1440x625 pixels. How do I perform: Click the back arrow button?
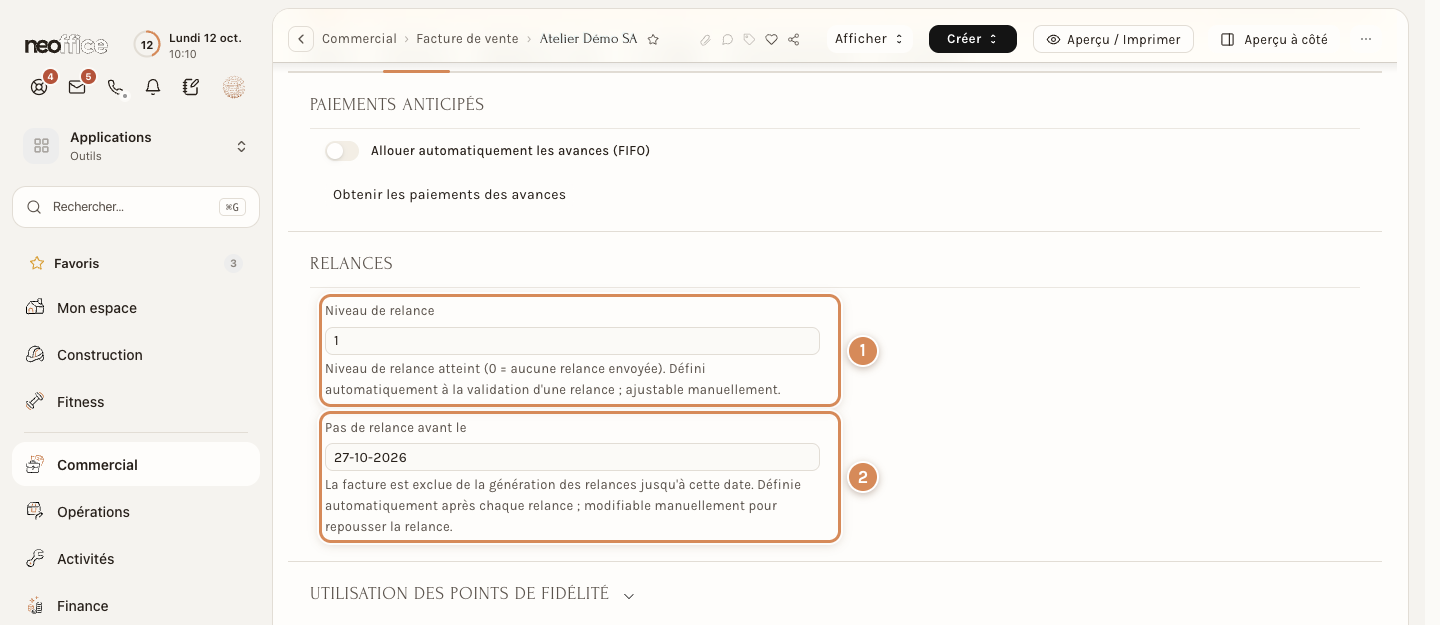click(x=301, y=39)
